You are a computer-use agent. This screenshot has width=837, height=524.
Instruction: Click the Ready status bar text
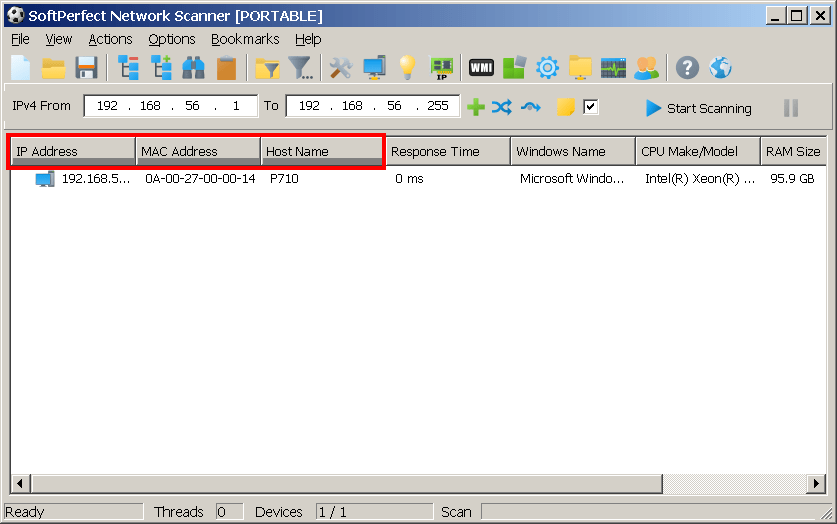pyautogui.click(x=25, y=512)
